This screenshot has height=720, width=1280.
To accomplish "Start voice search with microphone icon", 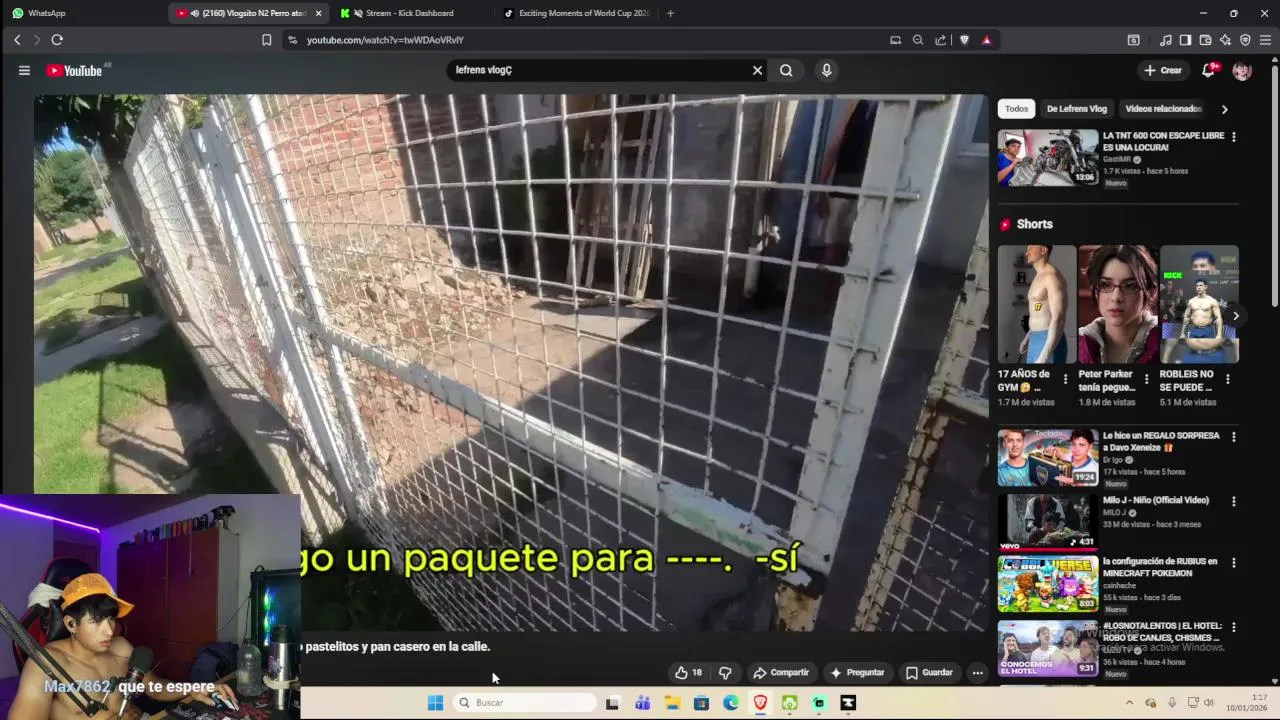I will point(826,70).
